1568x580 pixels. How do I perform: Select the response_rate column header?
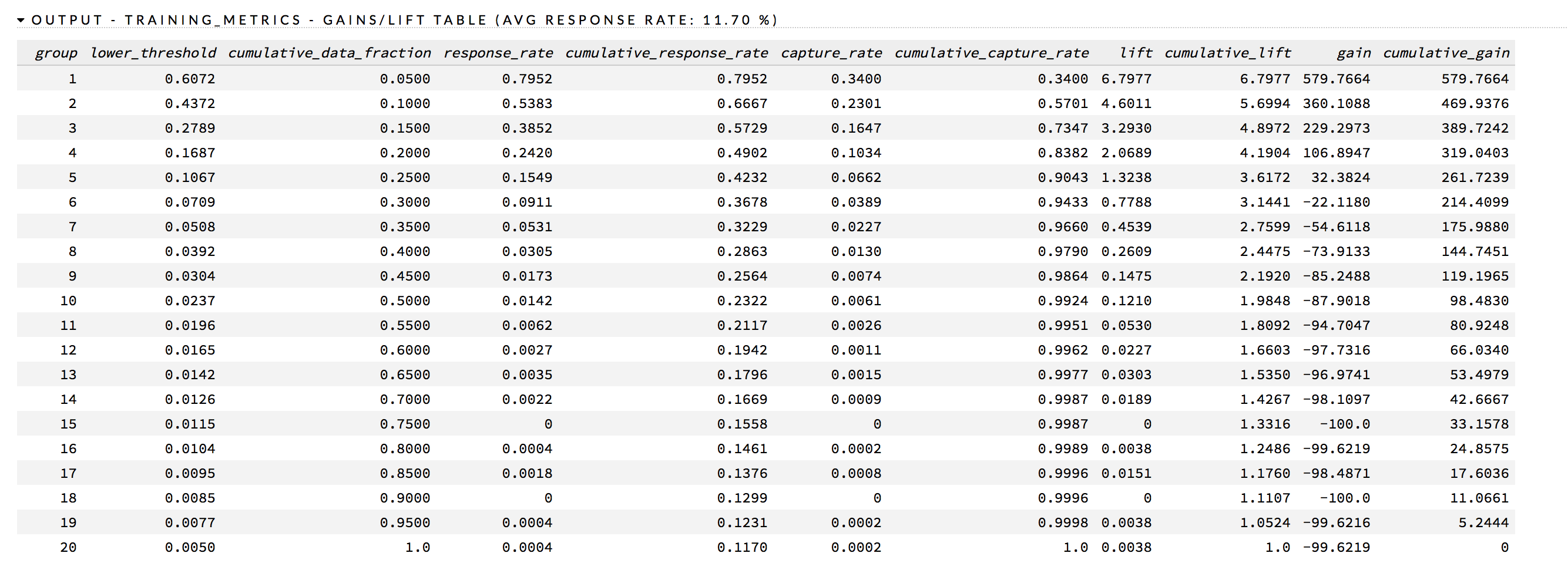(498, 53)
